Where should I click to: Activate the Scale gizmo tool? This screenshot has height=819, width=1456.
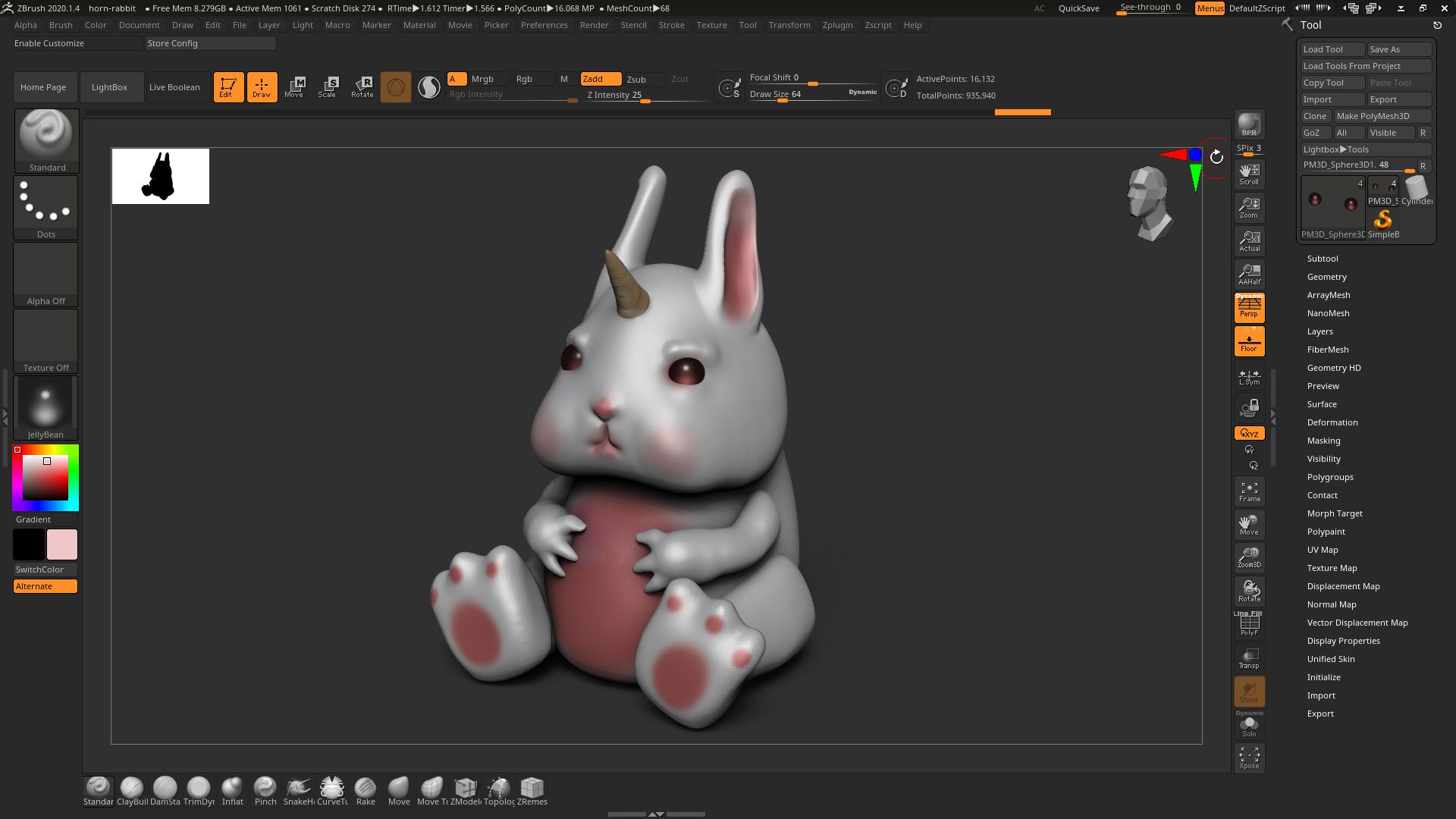pos(328,86)
